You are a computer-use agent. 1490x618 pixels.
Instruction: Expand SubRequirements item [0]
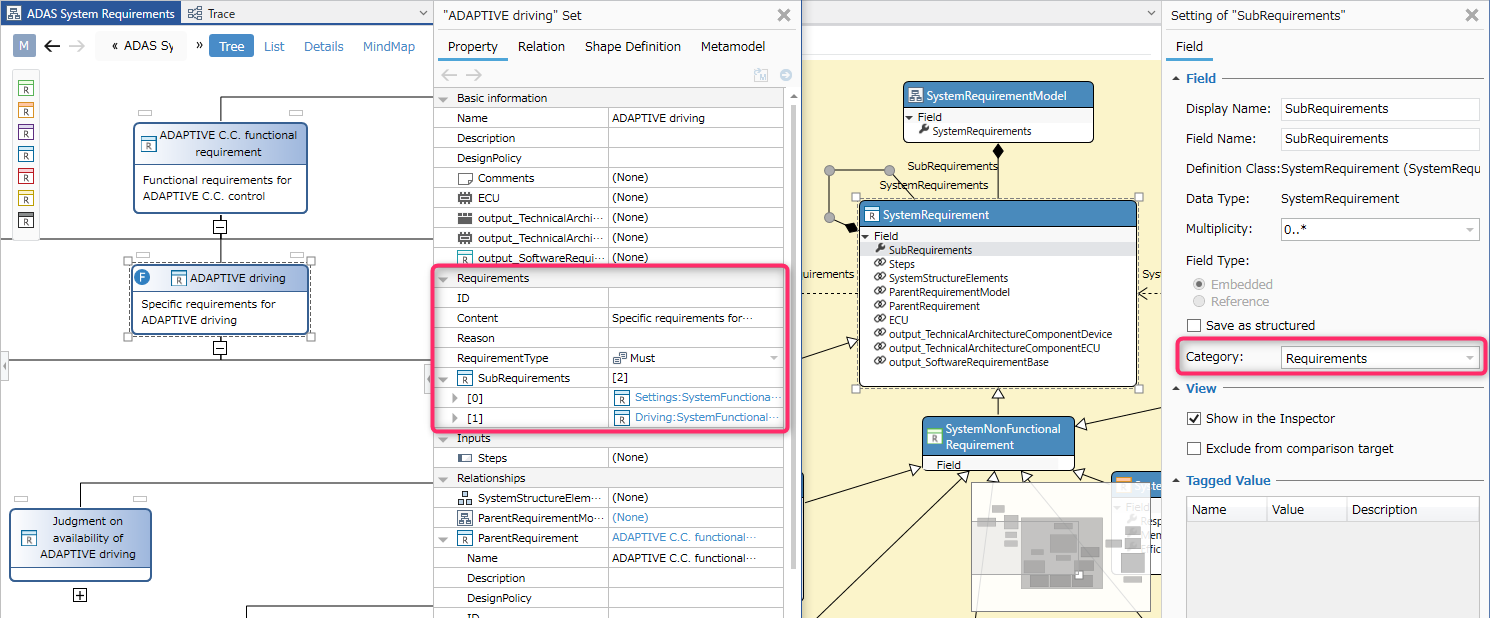(x=456, y=398)
